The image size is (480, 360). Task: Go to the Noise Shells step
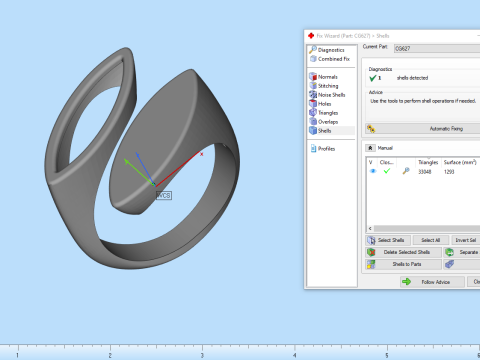tap(327, 95)
